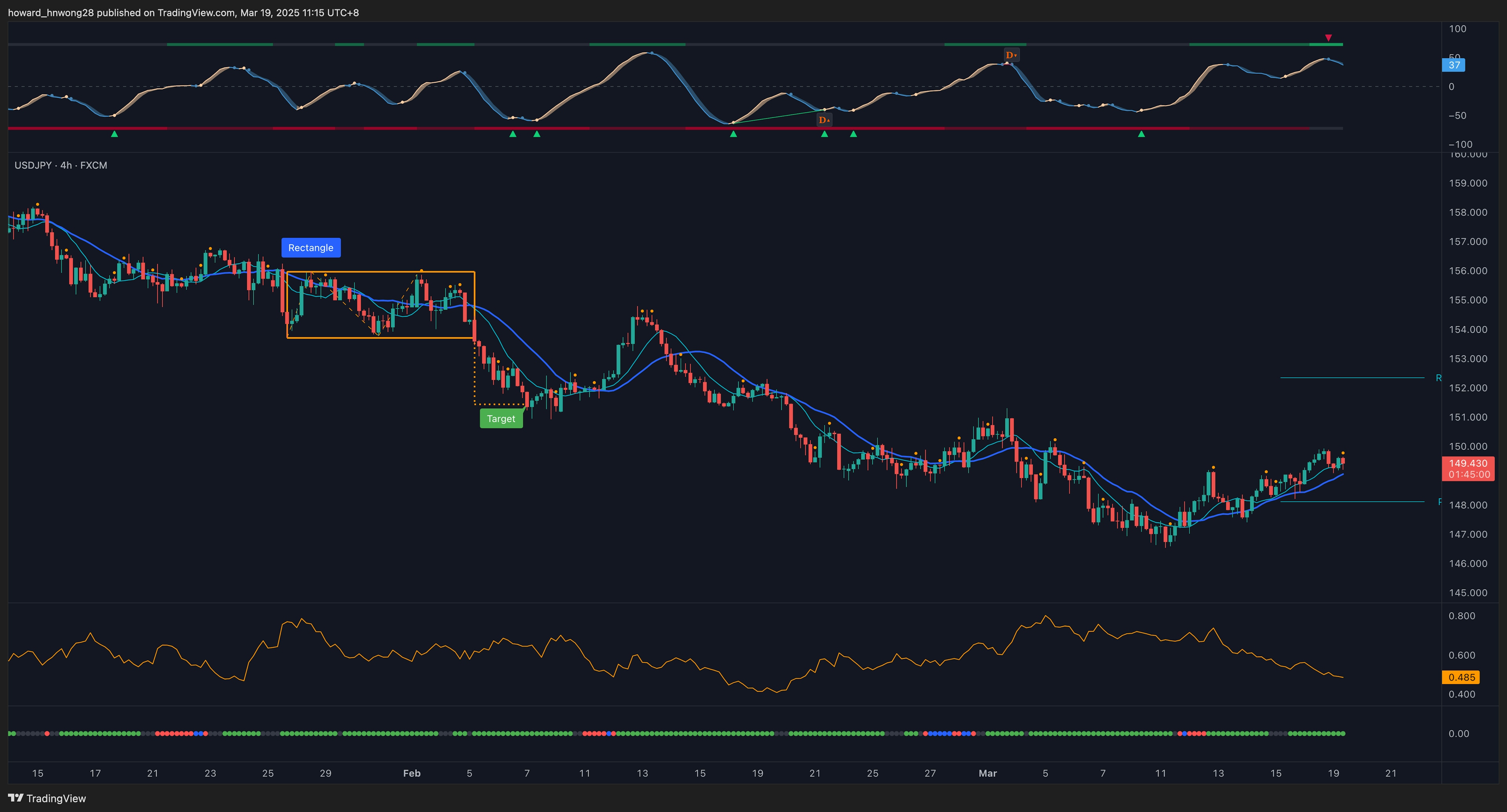This screenshot has width=1507, height=812.
Task: Click the 146.000 price axis label
Action: click(x=1468, y=564)
